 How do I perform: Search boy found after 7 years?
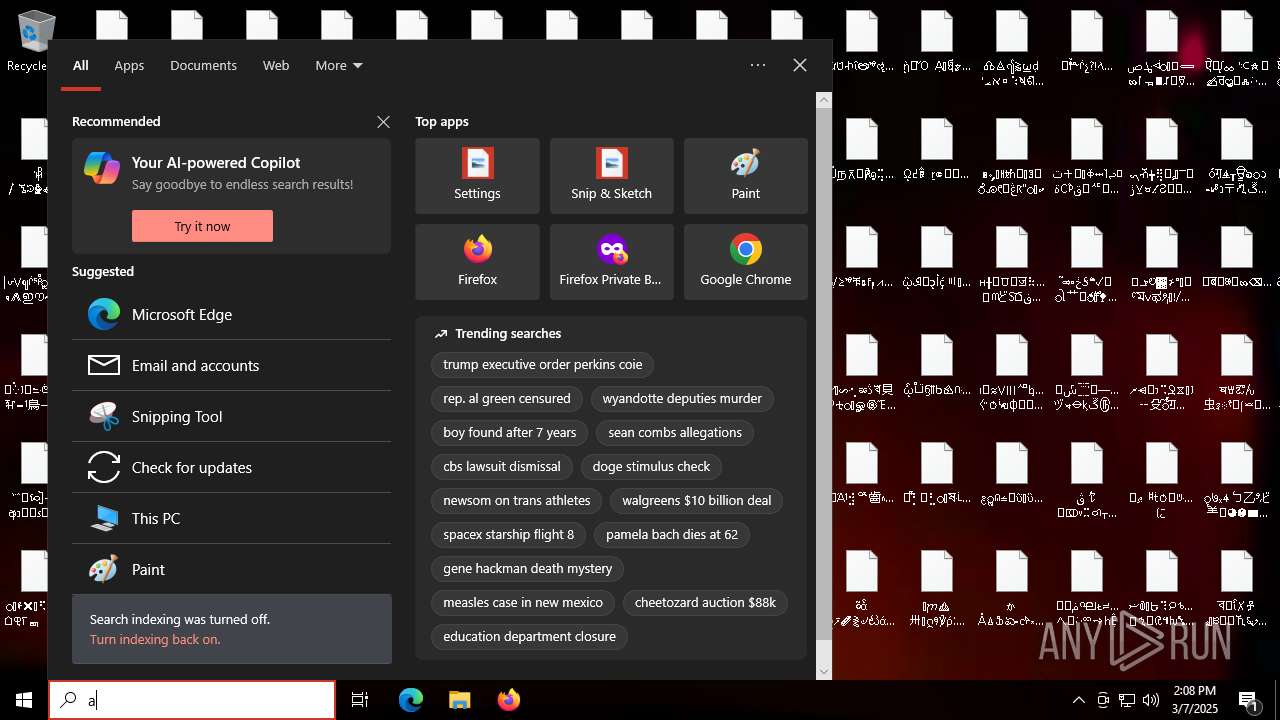tap(510, 432)
